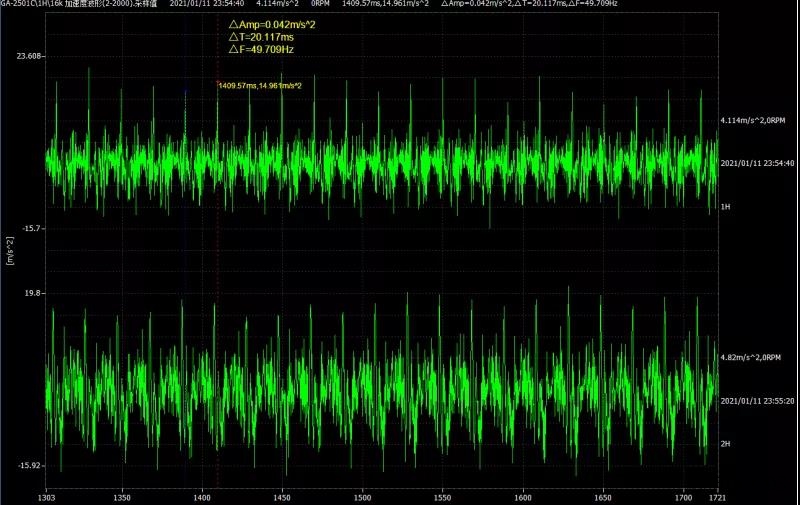The height and width of the screenshot is (505, 800).
Task: Select the 1H channel label on right
Action: (x=725, y=205)
